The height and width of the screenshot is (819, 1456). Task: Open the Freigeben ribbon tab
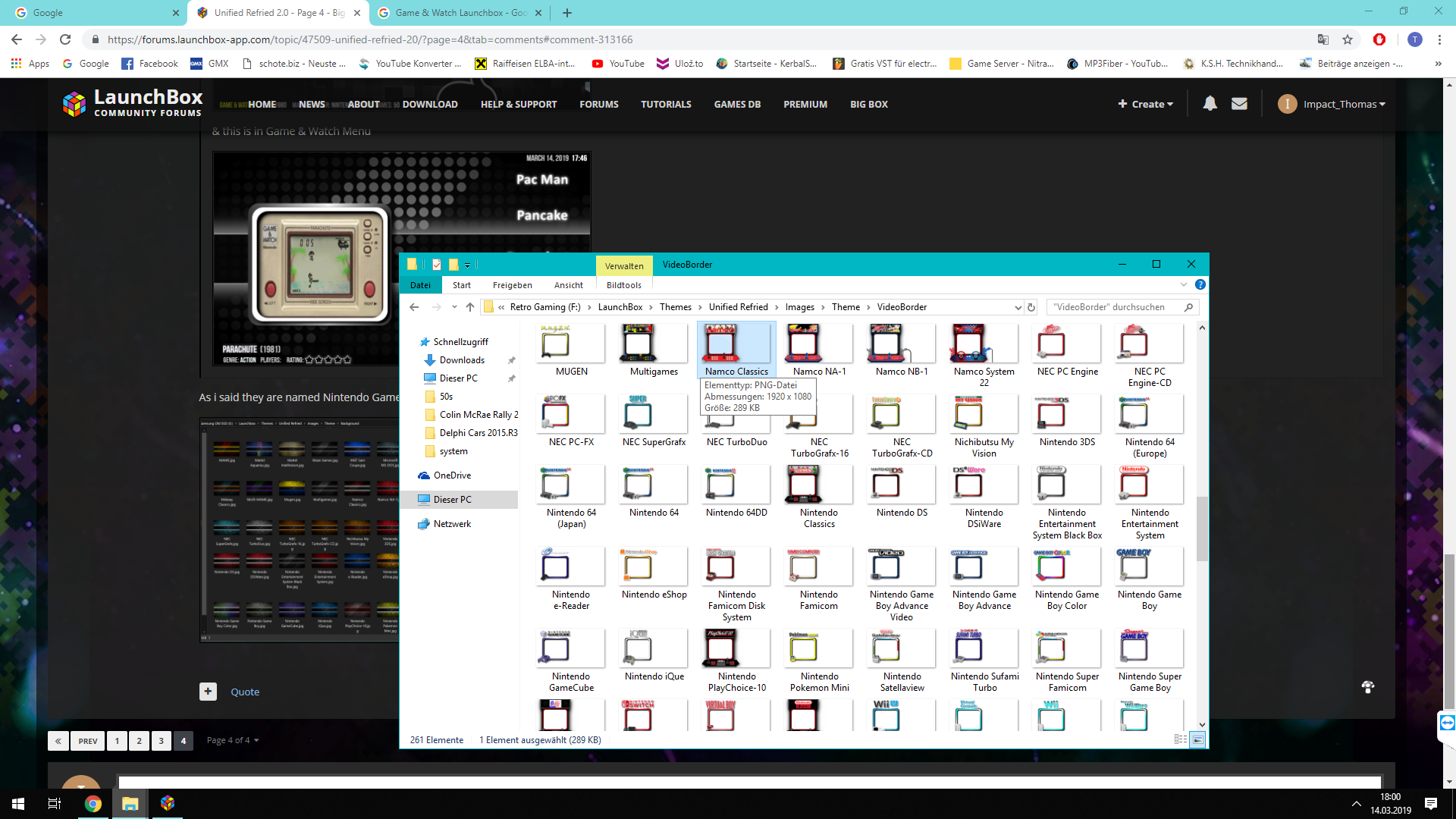pyautogui.click(x=513, y=285)
